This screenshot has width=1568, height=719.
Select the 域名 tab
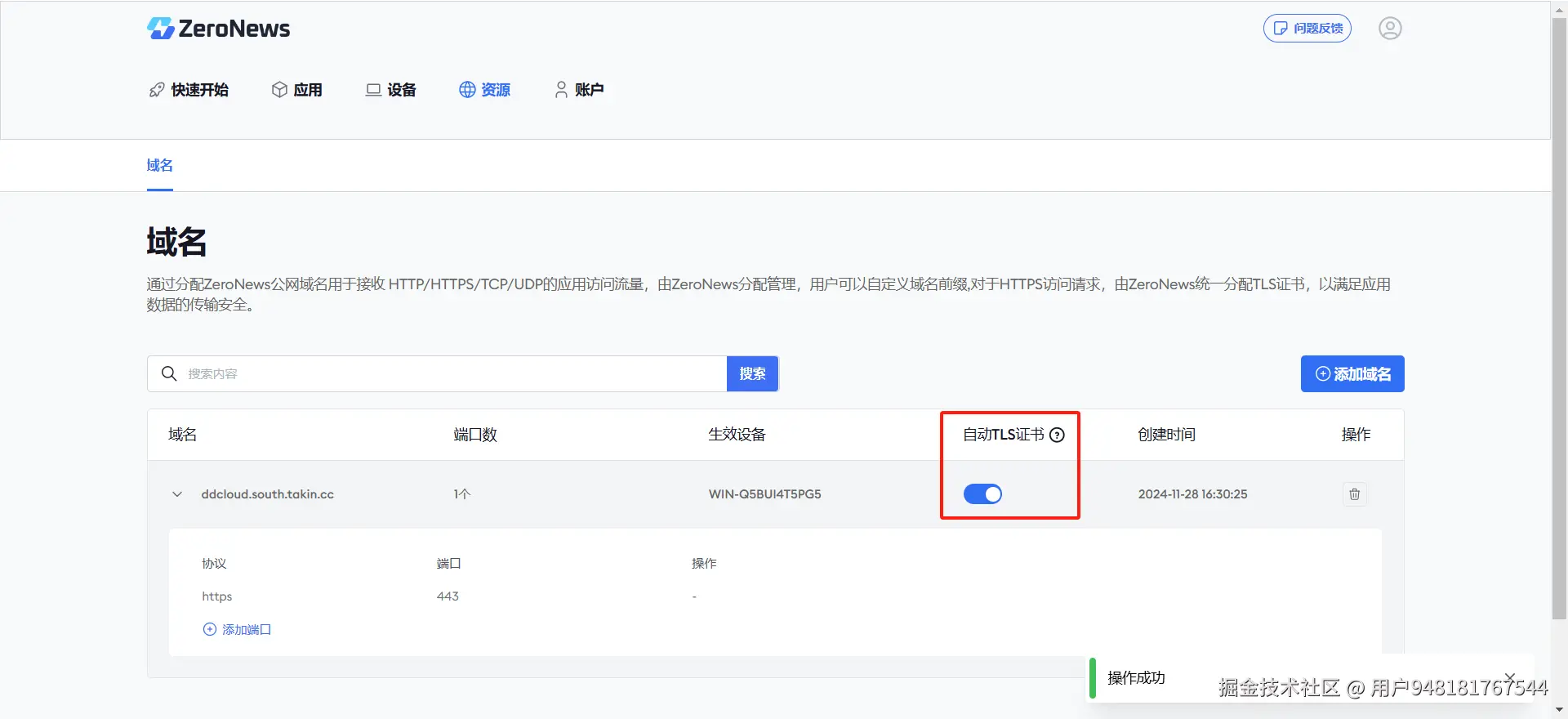point(160,166)
